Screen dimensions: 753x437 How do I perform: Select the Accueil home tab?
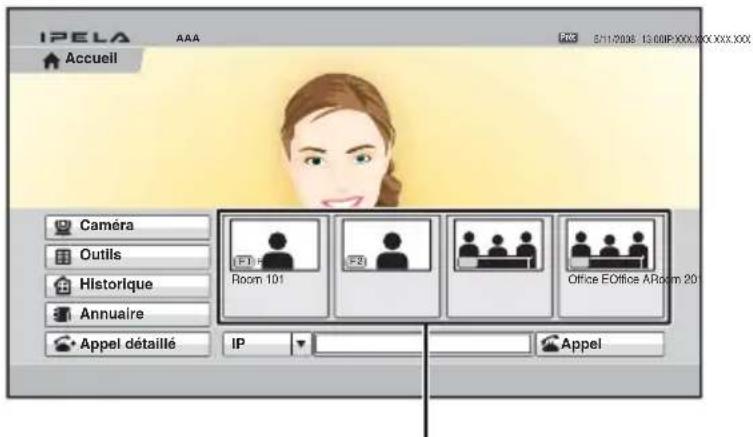(77, 60)
